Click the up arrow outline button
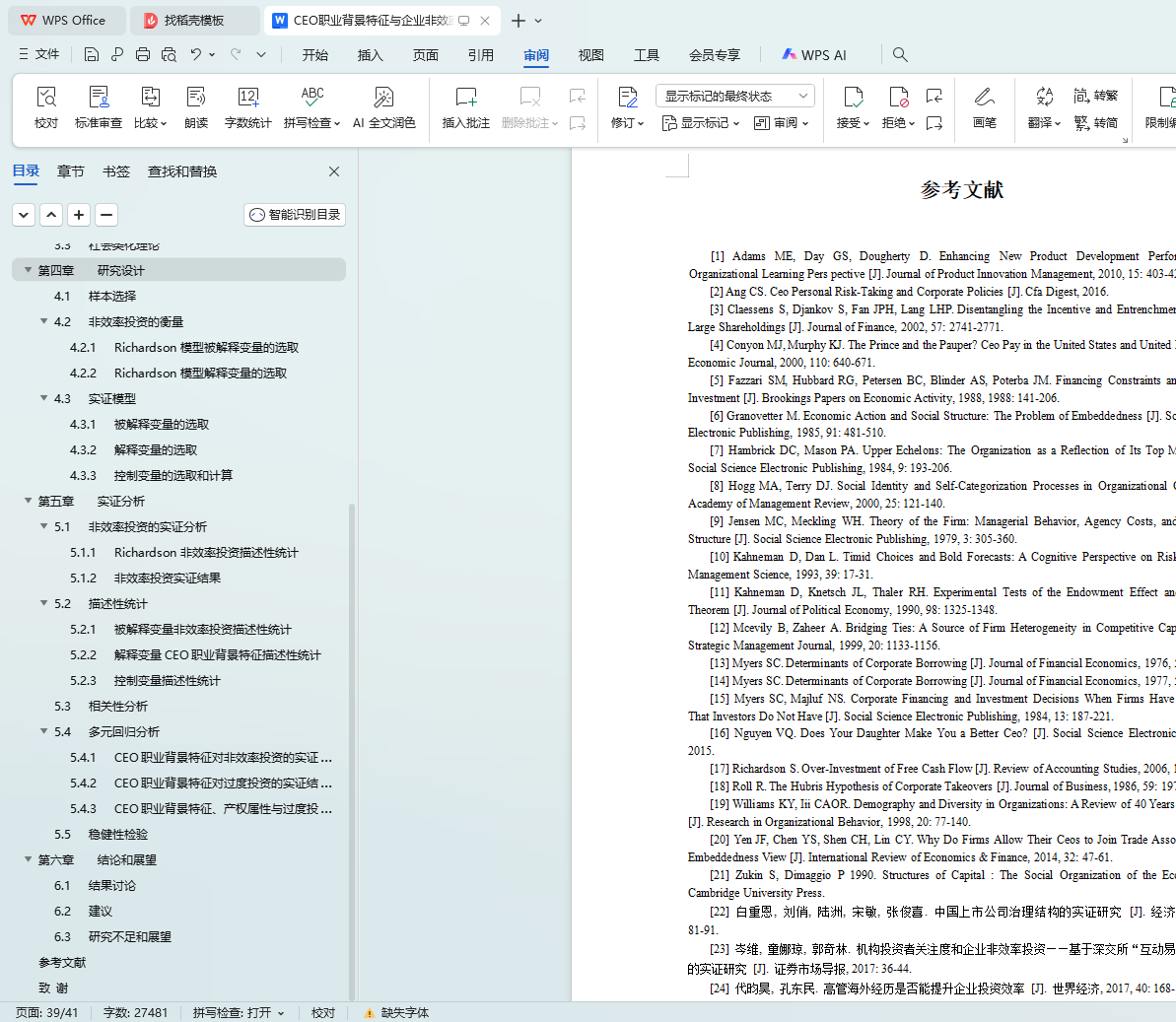Screen dimensions: 1176x1022 [x=51, y=215]
